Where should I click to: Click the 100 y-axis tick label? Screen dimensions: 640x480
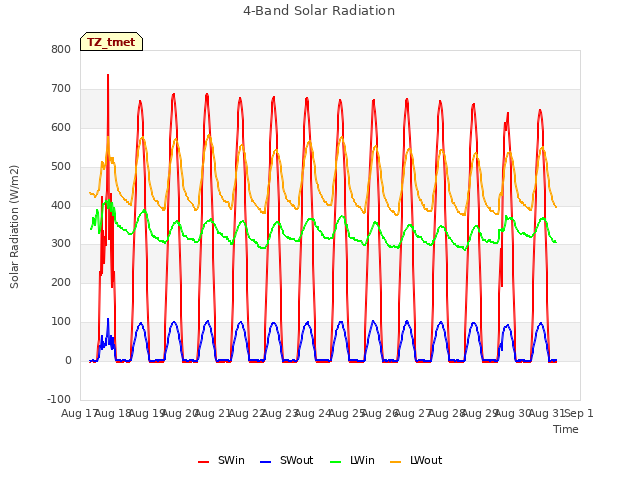pyautogui.click(x=61, y=322)
